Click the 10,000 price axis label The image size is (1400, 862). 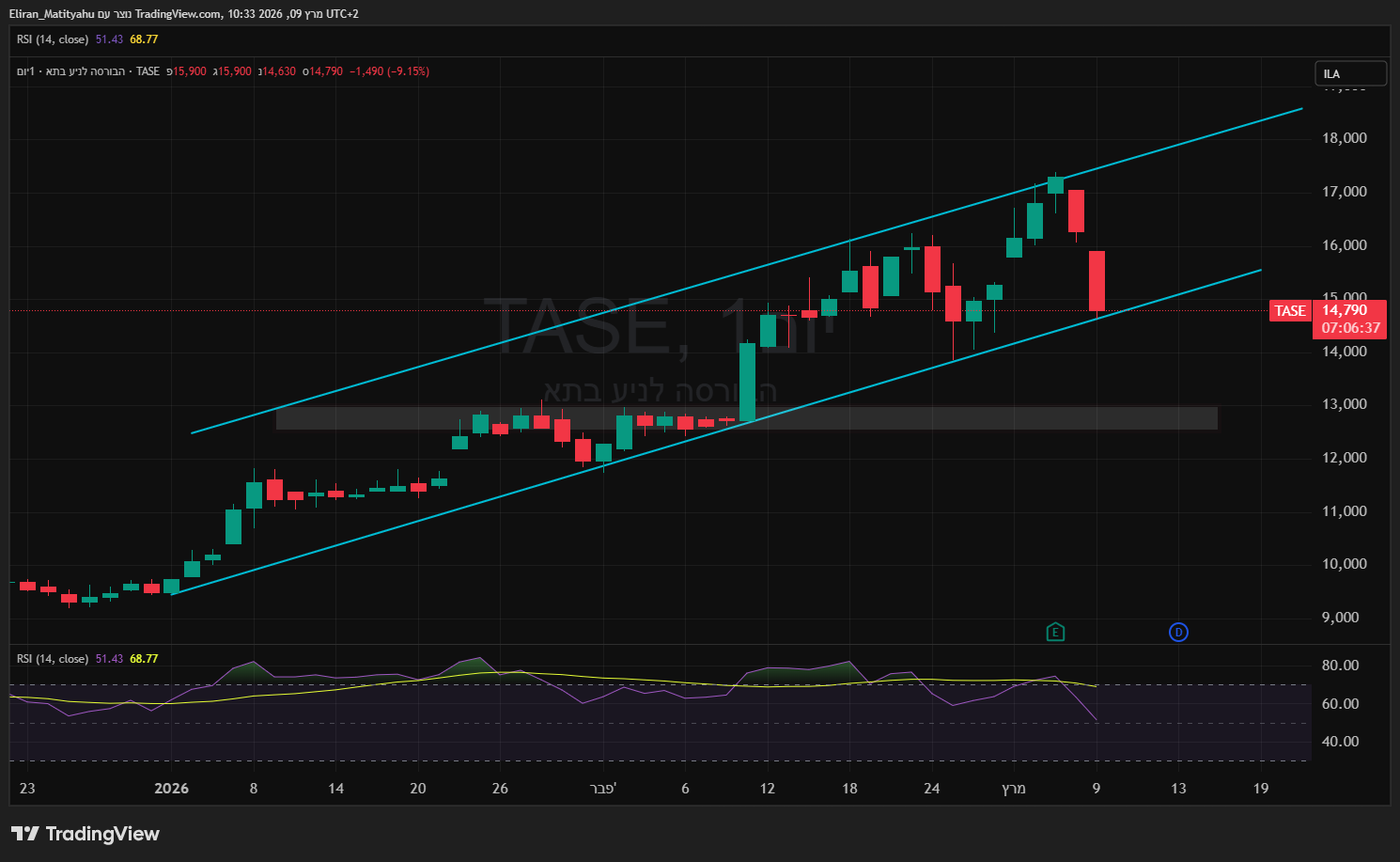(1345, 564)
